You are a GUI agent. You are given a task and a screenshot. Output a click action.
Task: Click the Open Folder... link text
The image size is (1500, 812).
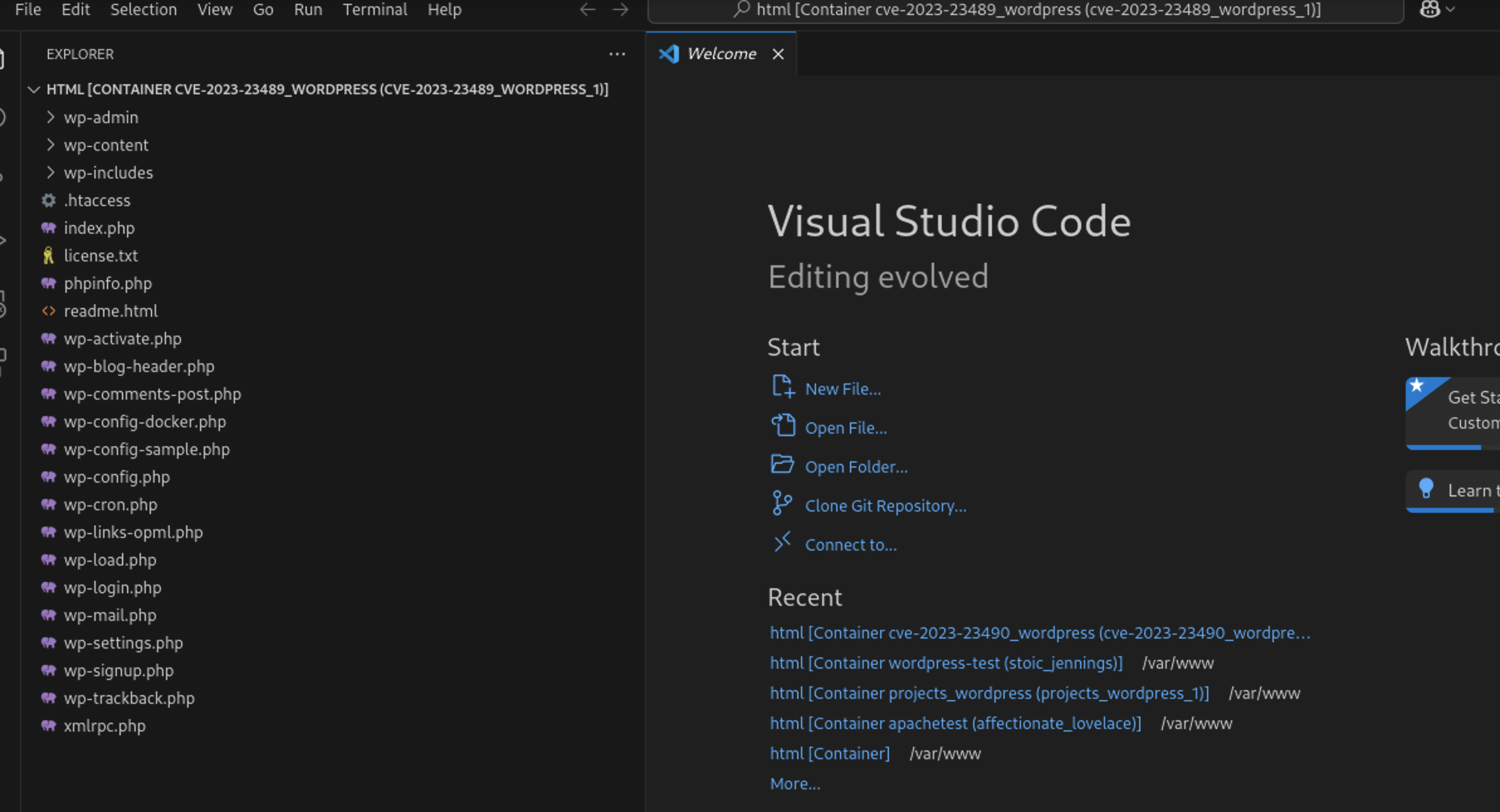click(856, 467)
